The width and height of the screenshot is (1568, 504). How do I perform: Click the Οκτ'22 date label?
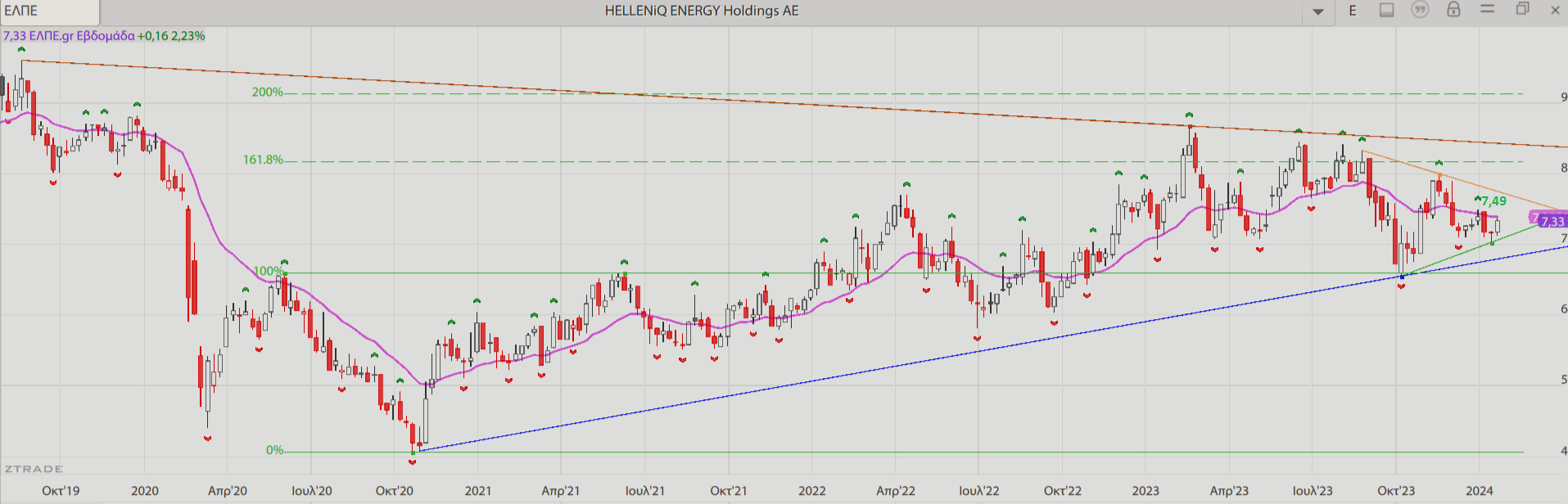[1063, 491]
